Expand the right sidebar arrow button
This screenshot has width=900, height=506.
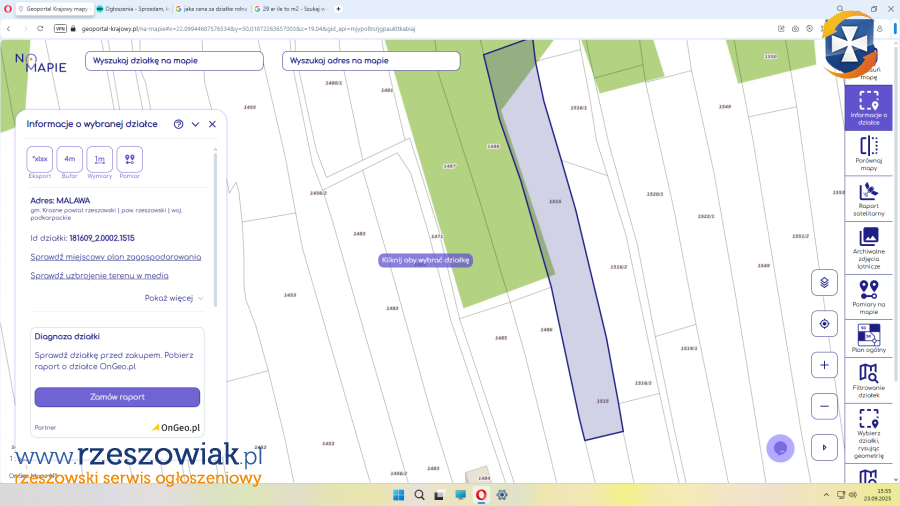click(824, 448)
